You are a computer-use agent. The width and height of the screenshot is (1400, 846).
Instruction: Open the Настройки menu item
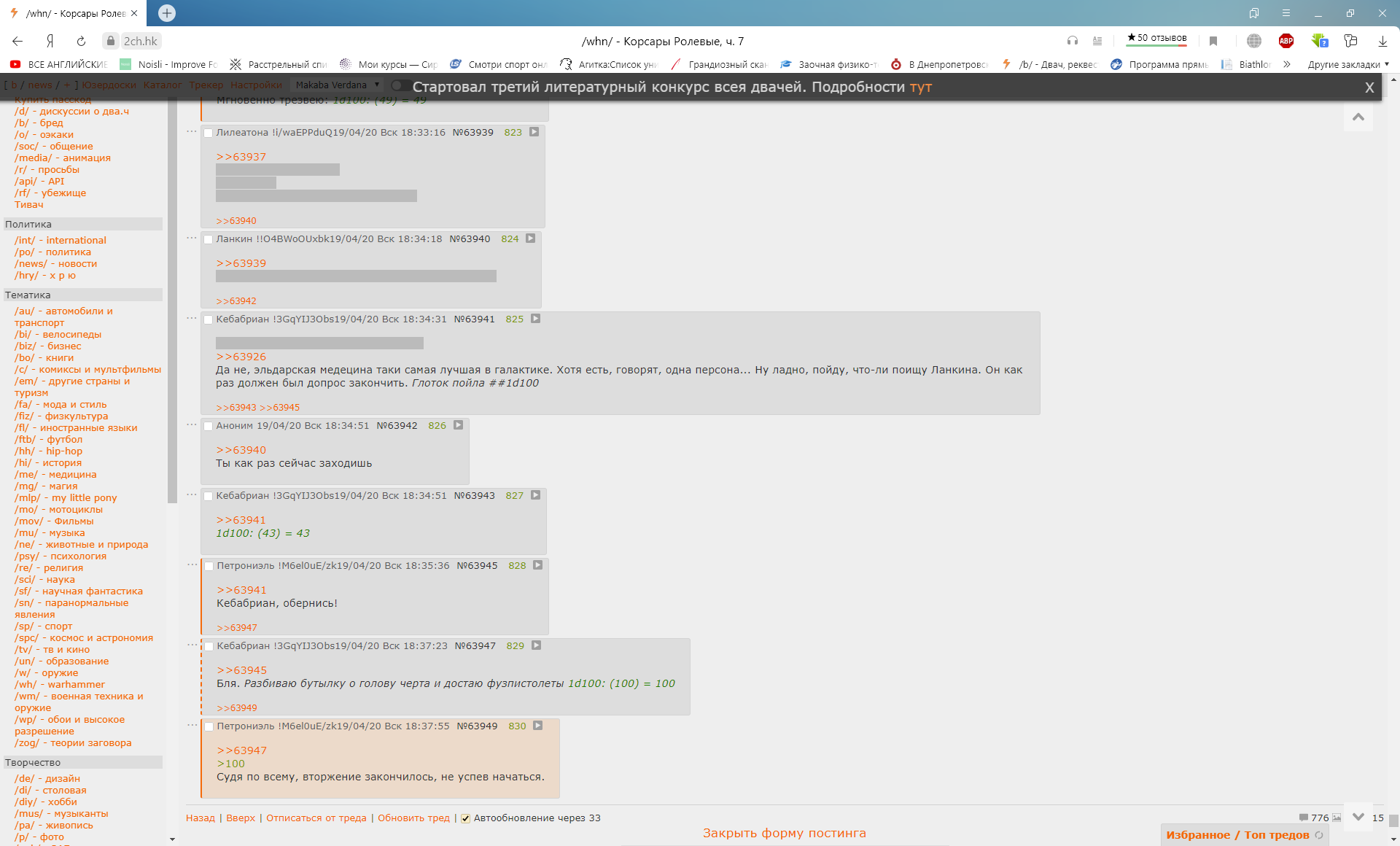(256, 85)
